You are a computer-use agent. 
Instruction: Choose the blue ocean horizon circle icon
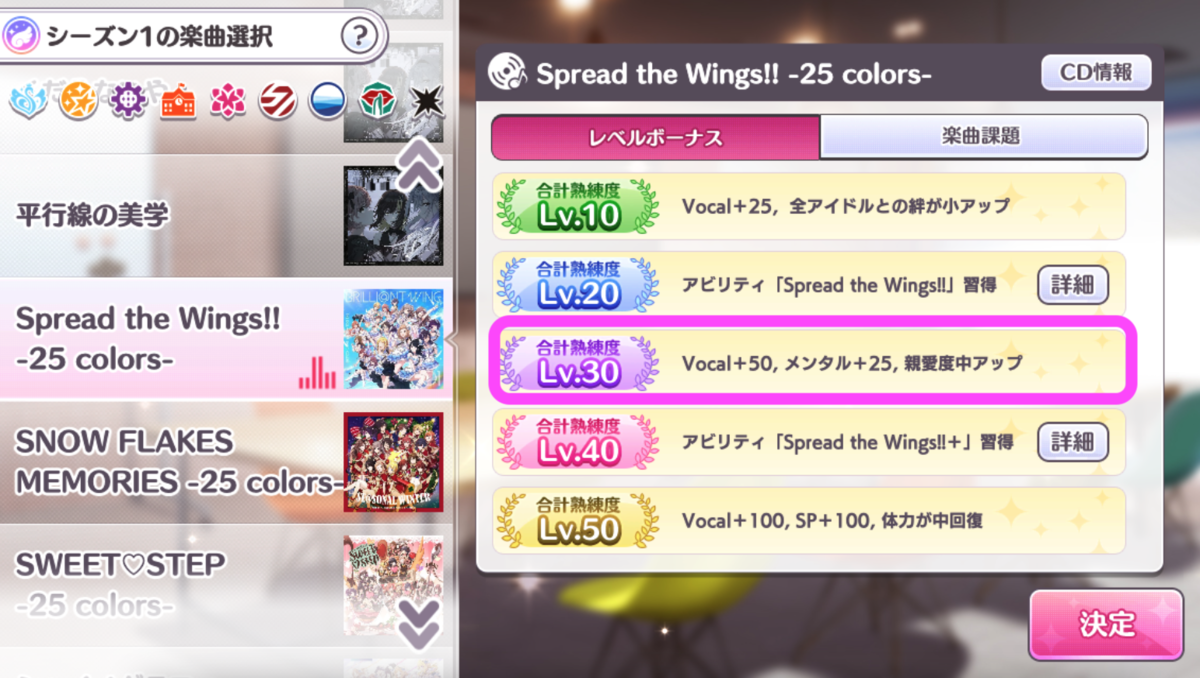328,100
